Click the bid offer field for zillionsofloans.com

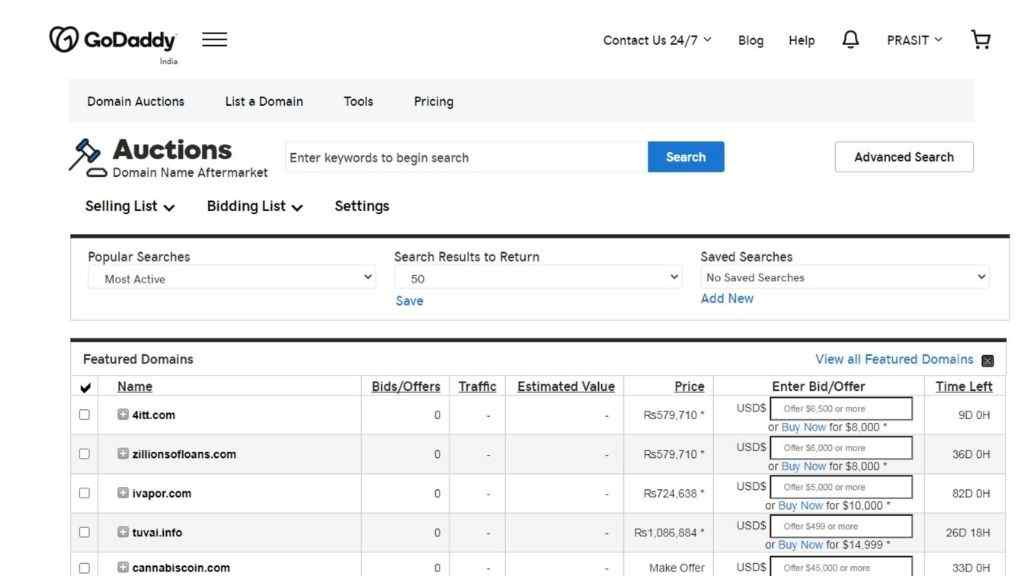[x=841, y=448]
